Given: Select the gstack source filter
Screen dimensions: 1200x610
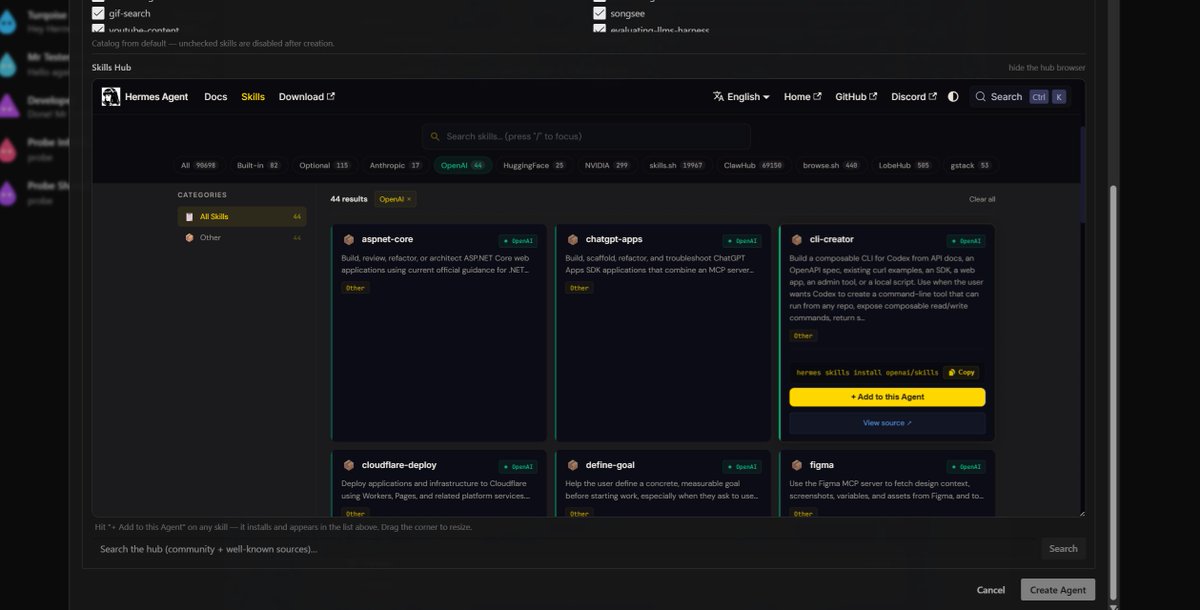Looking at the screenshot, I should point(970,165).
